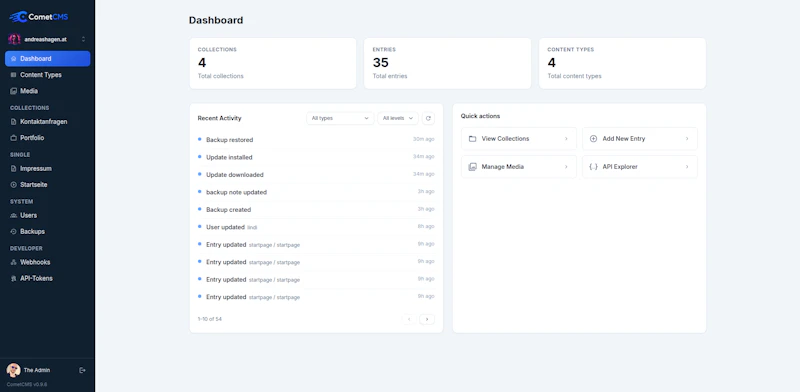800x392 pixels.
Task: Click the Add New Entry quick action
Action: [640, 139]
